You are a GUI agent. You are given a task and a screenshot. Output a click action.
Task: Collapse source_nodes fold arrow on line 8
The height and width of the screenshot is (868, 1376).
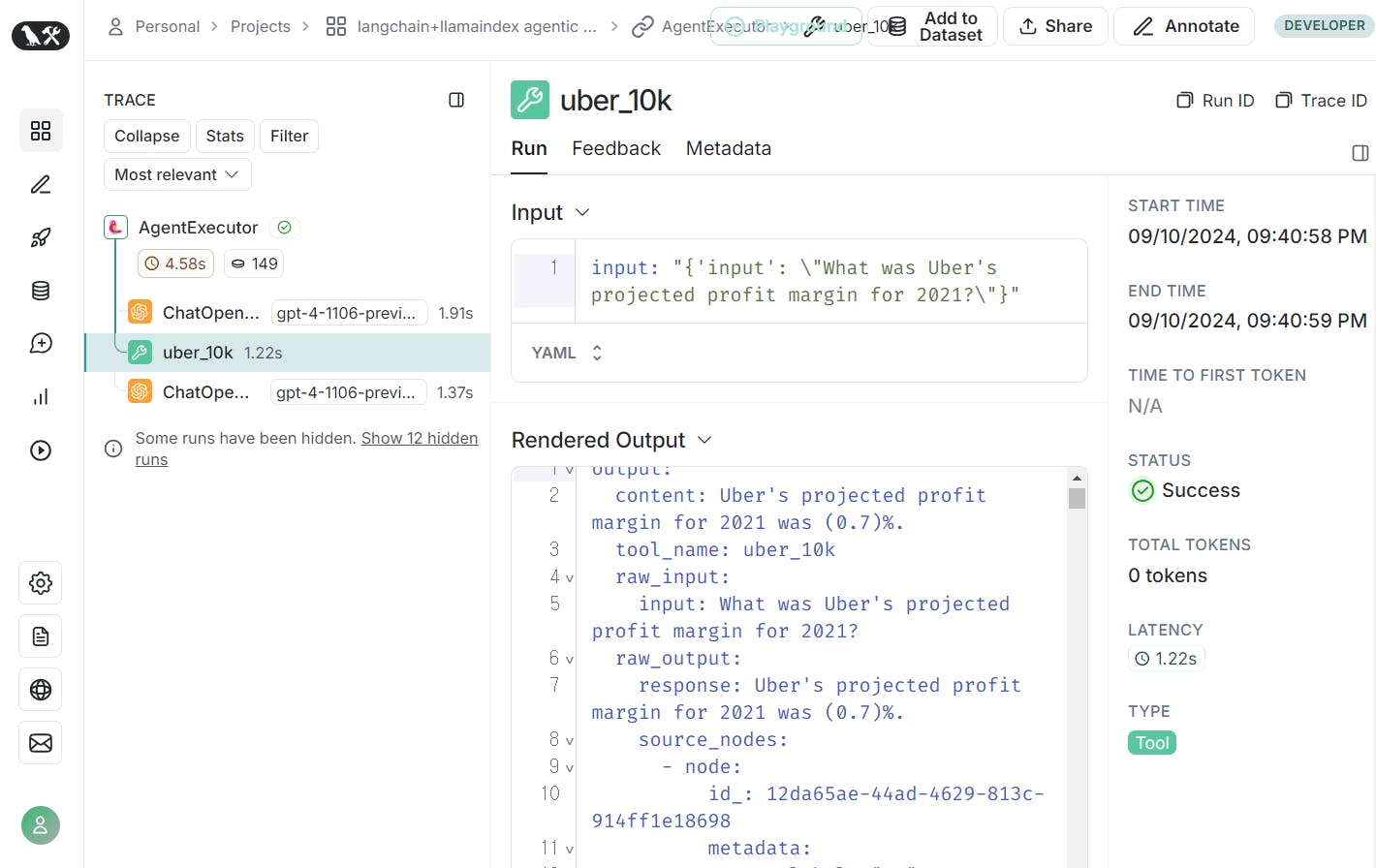click(x=569, y=740)
